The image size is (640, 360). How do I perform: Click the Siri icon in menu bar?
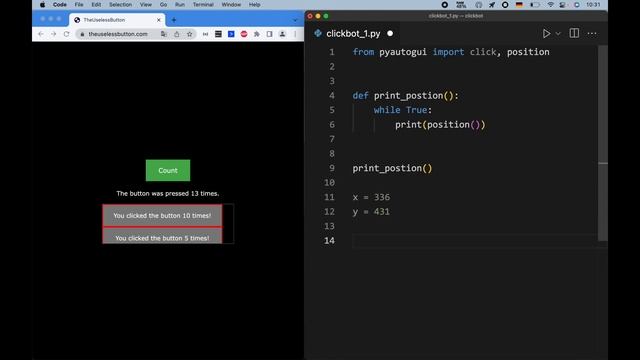pos(576,4)
